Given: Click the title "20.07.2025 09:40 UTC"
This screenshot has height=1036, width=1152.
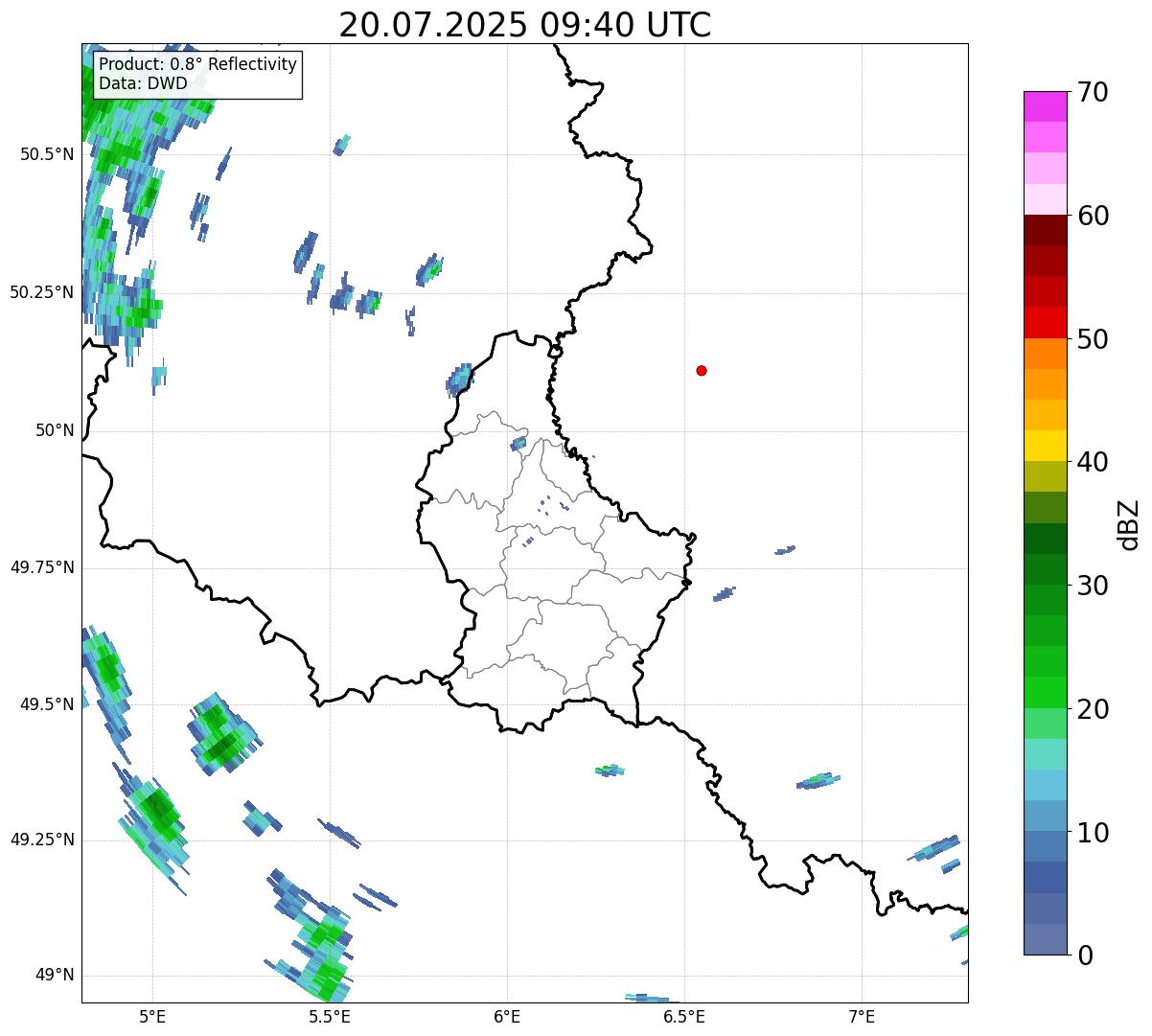Looking at the screenshot, I should pos(525,25).
